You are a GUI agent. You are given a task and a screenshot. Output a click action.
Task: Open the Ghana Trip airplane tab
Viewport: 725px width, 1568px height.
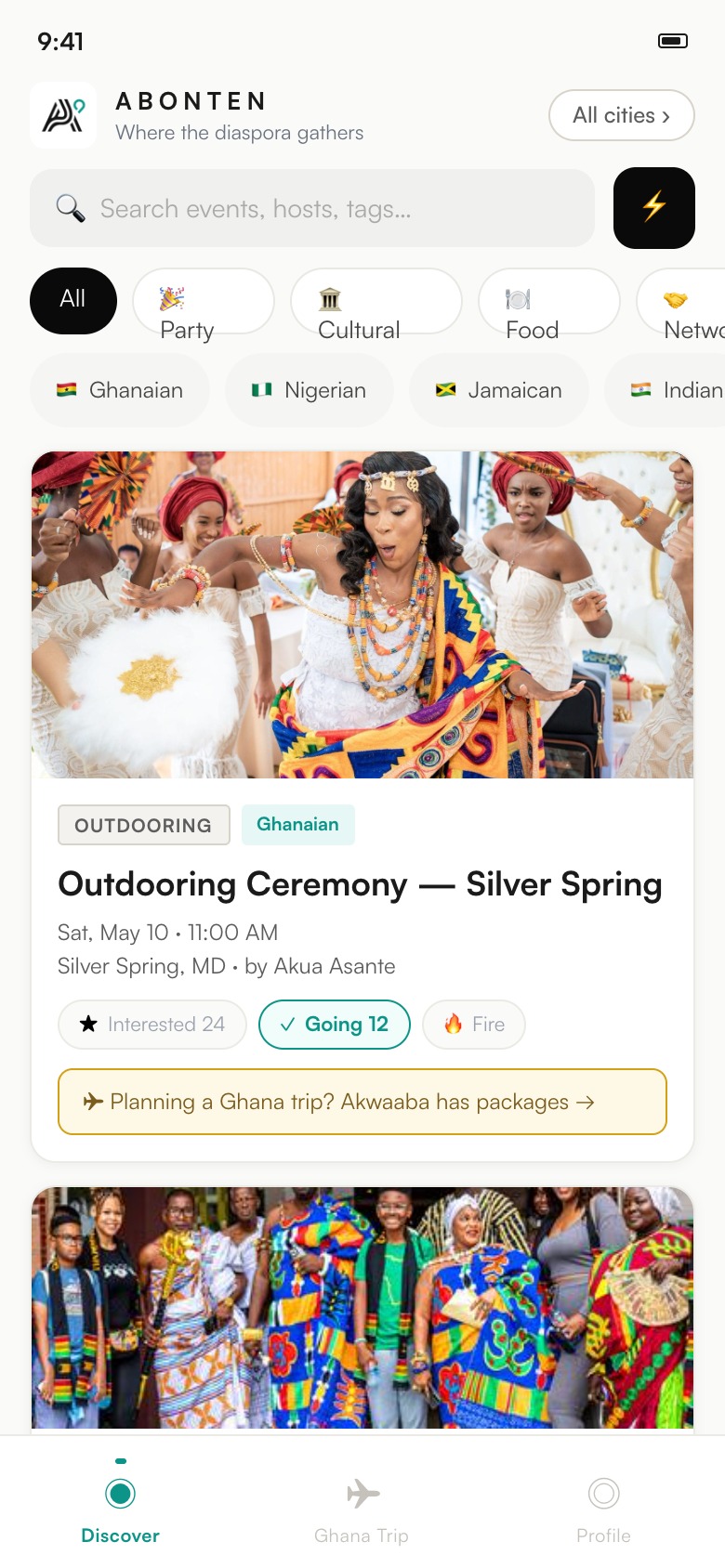click(362, 1509)
